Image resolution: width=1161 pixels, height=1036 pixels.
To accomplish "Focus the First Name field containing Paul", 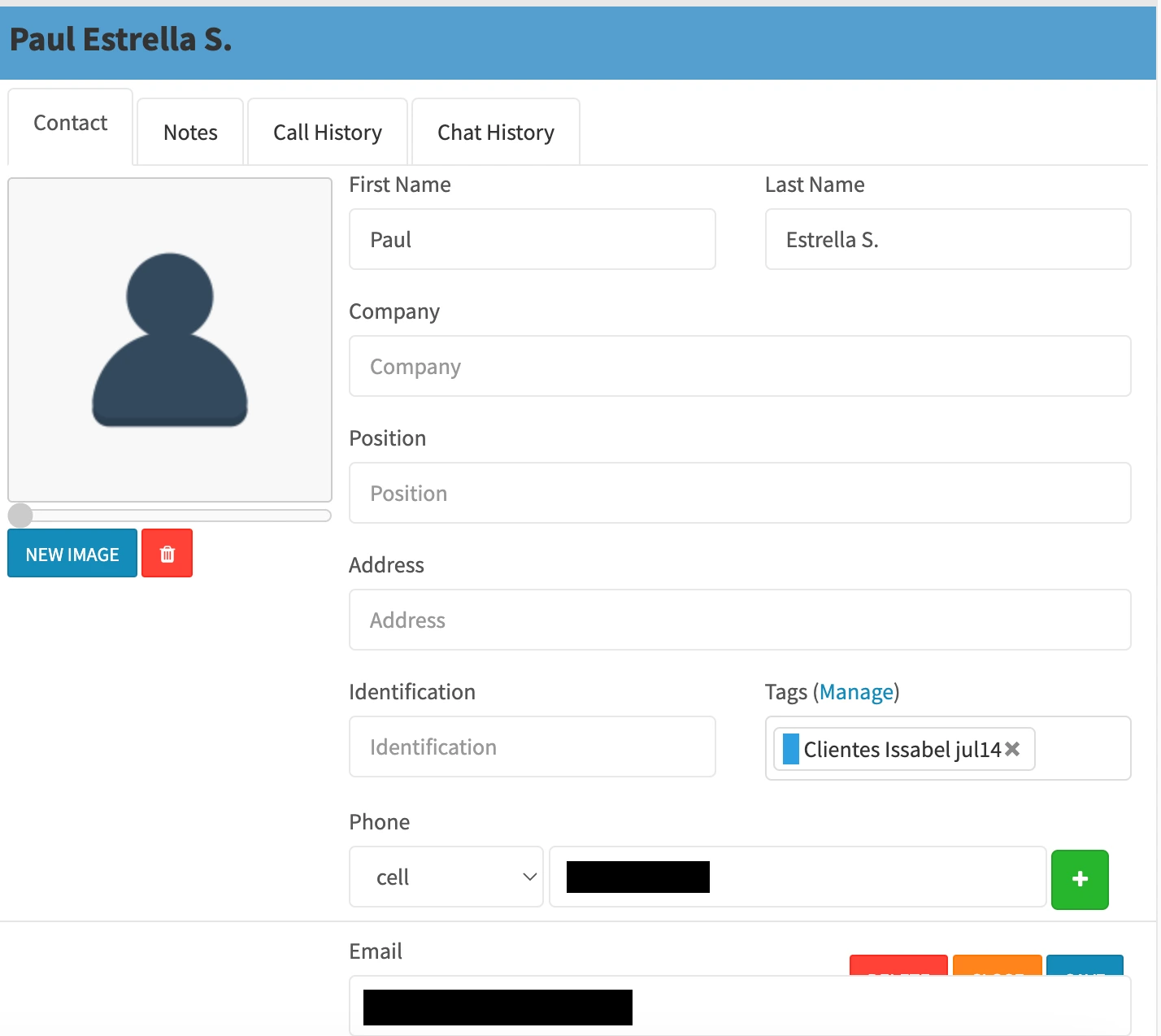I will (532, 240).
